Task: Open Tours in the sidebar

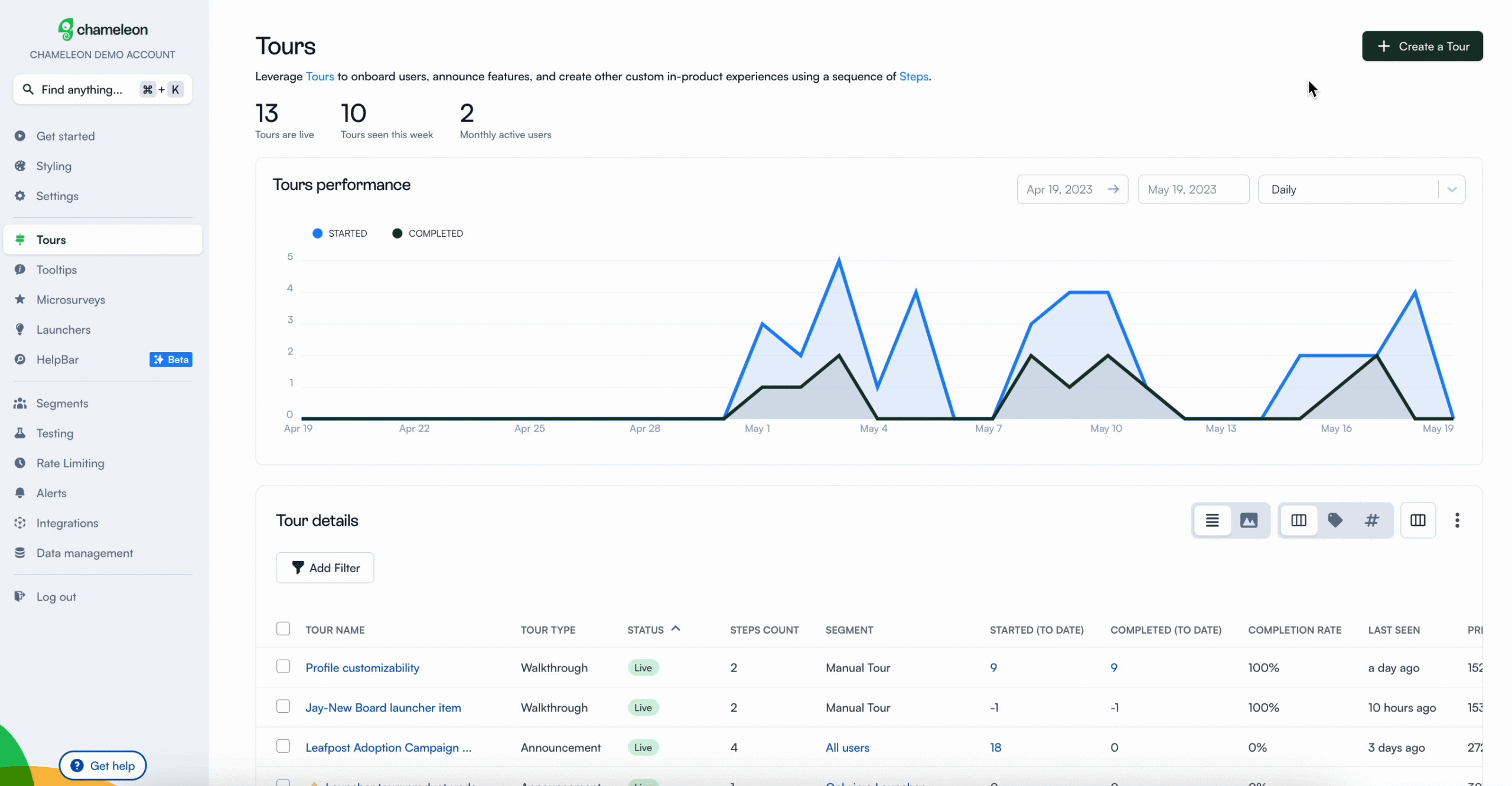Action: click(x=103, y=240)
